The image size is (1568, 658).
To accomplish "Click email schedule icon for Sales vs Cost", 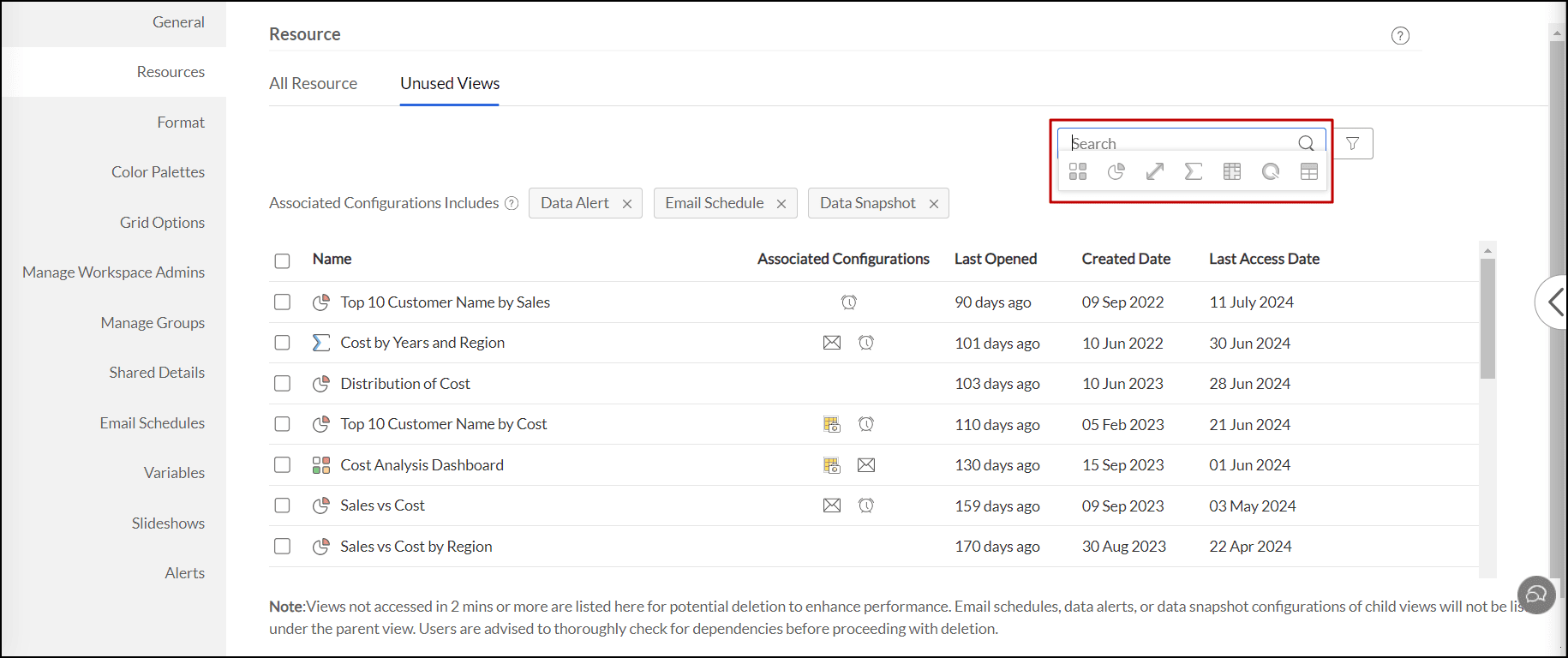I will [x=831, y=505].
